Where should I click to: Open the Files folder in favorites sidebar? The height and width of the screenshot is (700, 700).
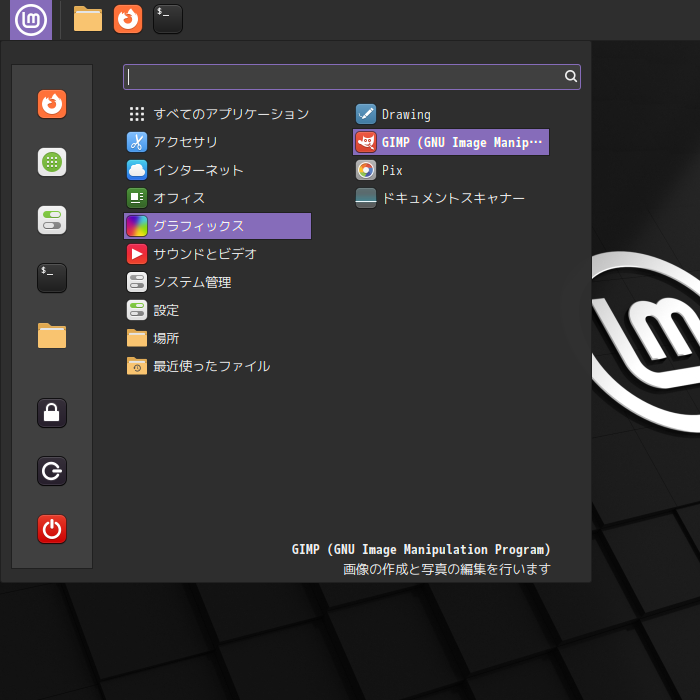[52, 335]
